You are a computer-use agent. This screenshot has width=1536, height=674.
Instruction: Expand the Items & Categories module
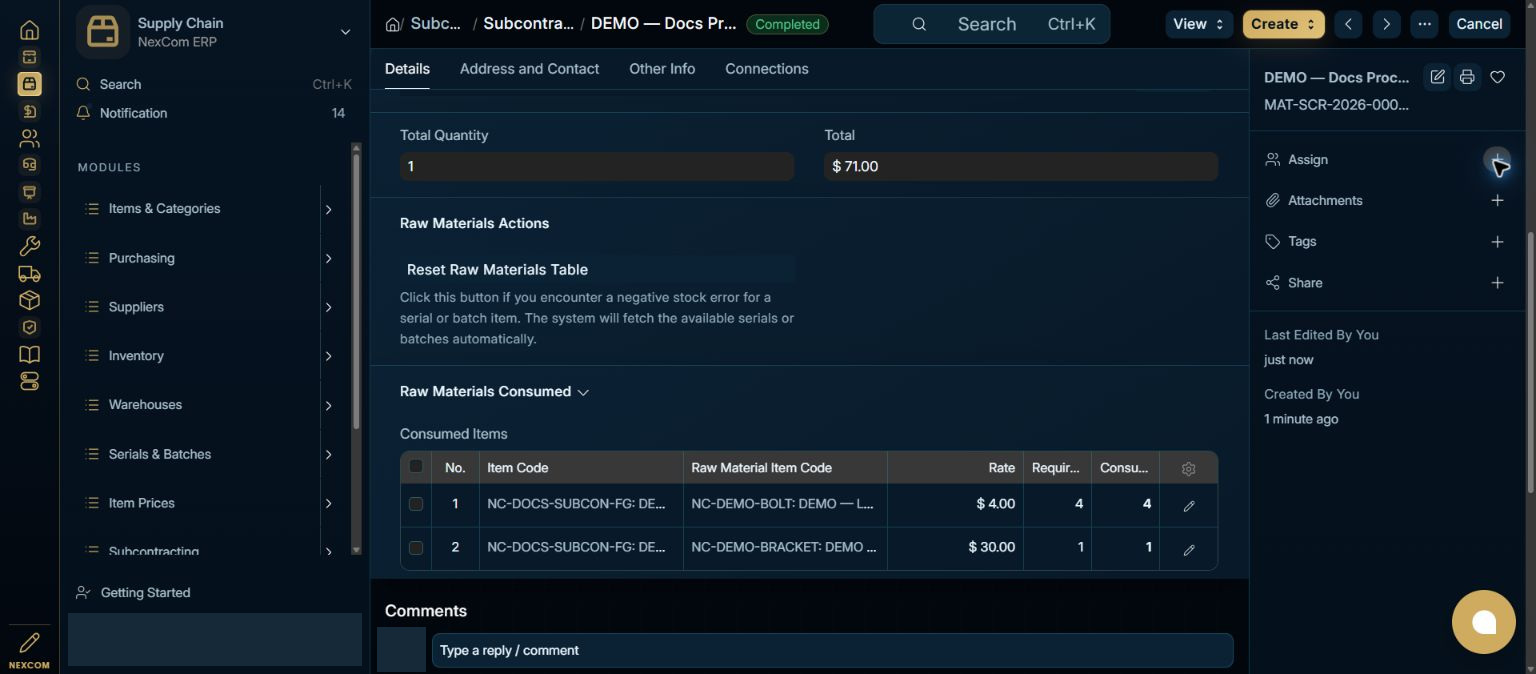[328, 209]
